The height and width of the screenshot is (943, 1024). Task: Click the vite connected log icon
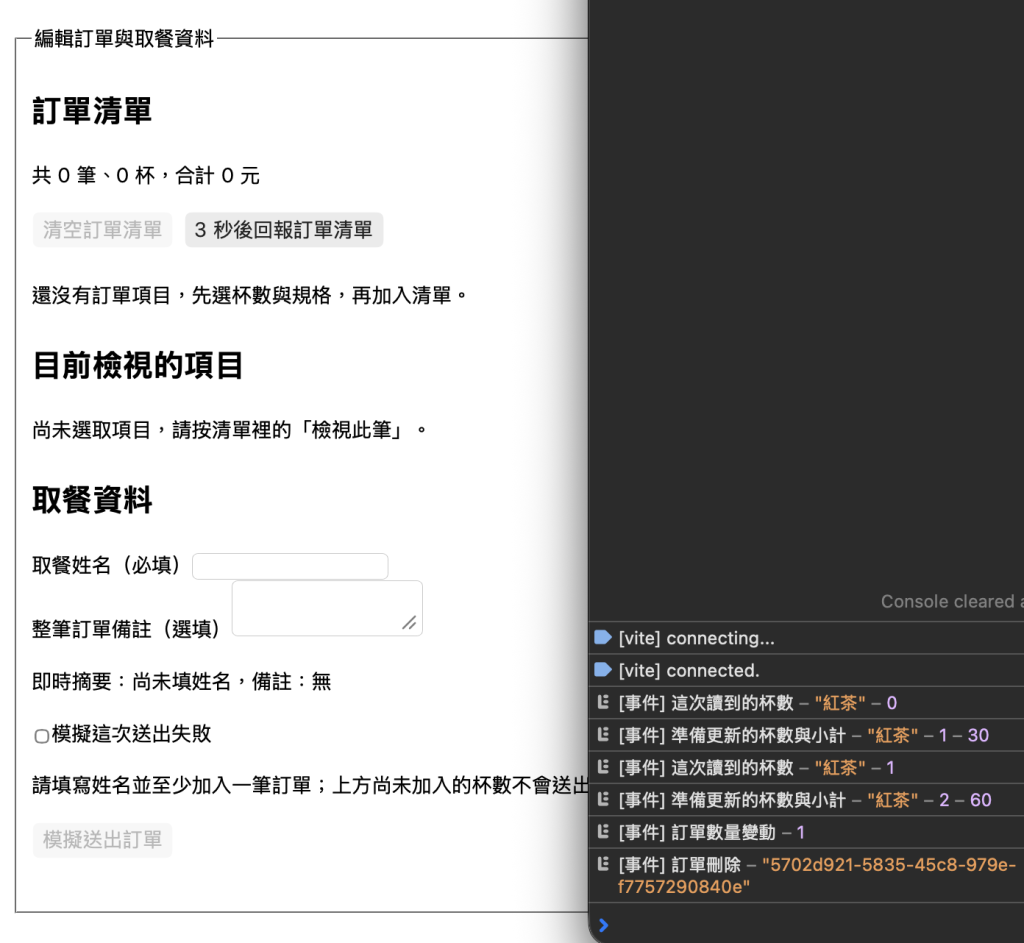tap(602, 670)
